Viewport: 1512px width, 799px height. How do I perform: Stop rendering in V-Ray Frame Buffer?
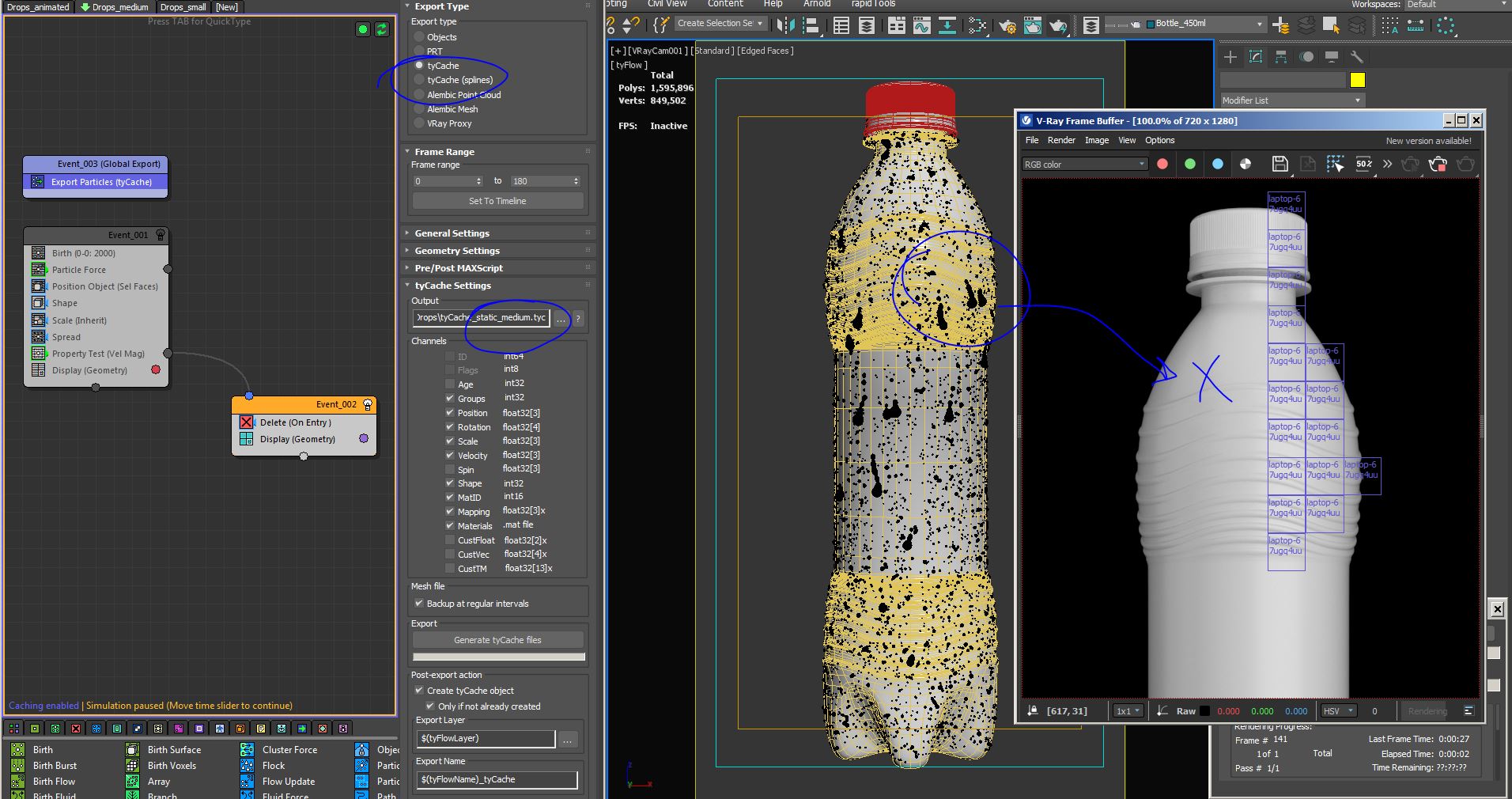tap(1438, 164)
